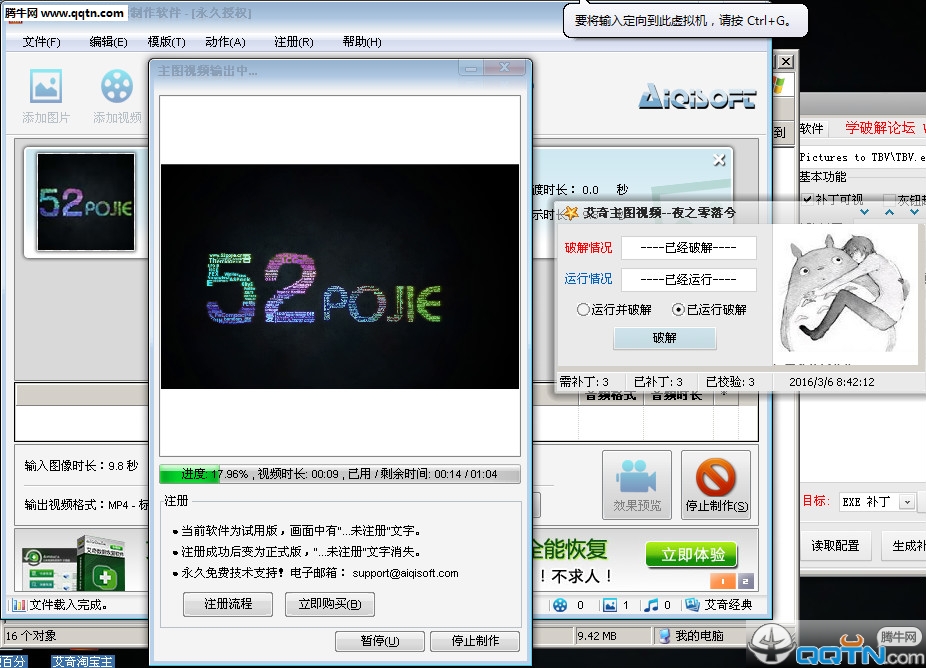Click the 添加视频 film reel icon
926x668 pixels.
point(117,86)
